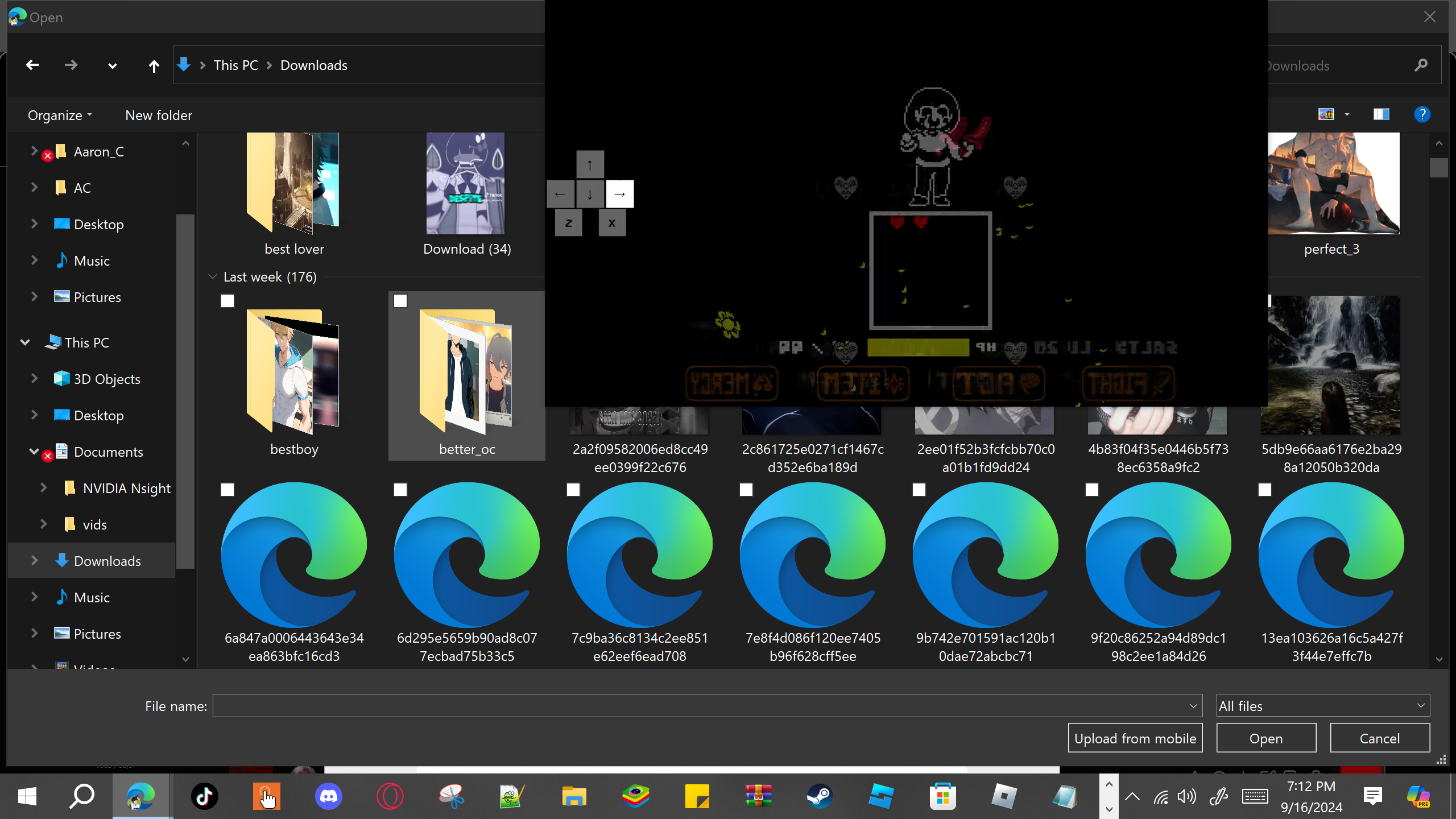Check the better_oc folder checkbox
The height and width of the screenshot is (819, 1456).
pos(400,301)
